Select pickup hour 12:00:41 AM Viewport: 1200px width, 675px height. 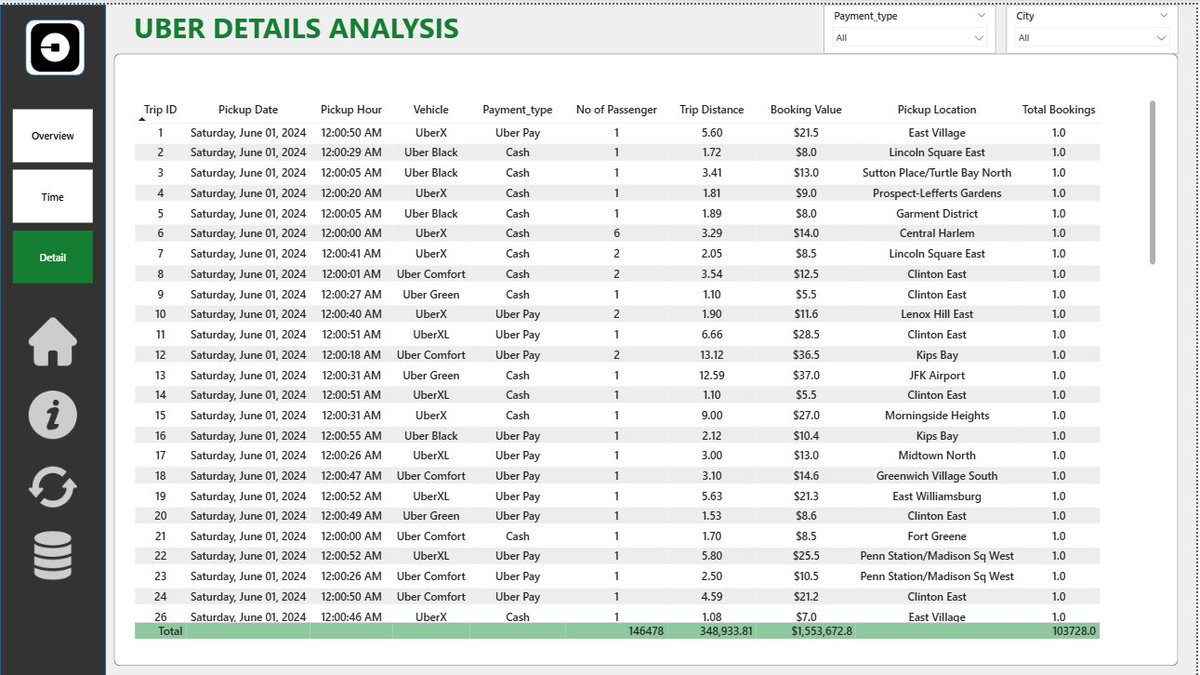[x=351, y=254]
